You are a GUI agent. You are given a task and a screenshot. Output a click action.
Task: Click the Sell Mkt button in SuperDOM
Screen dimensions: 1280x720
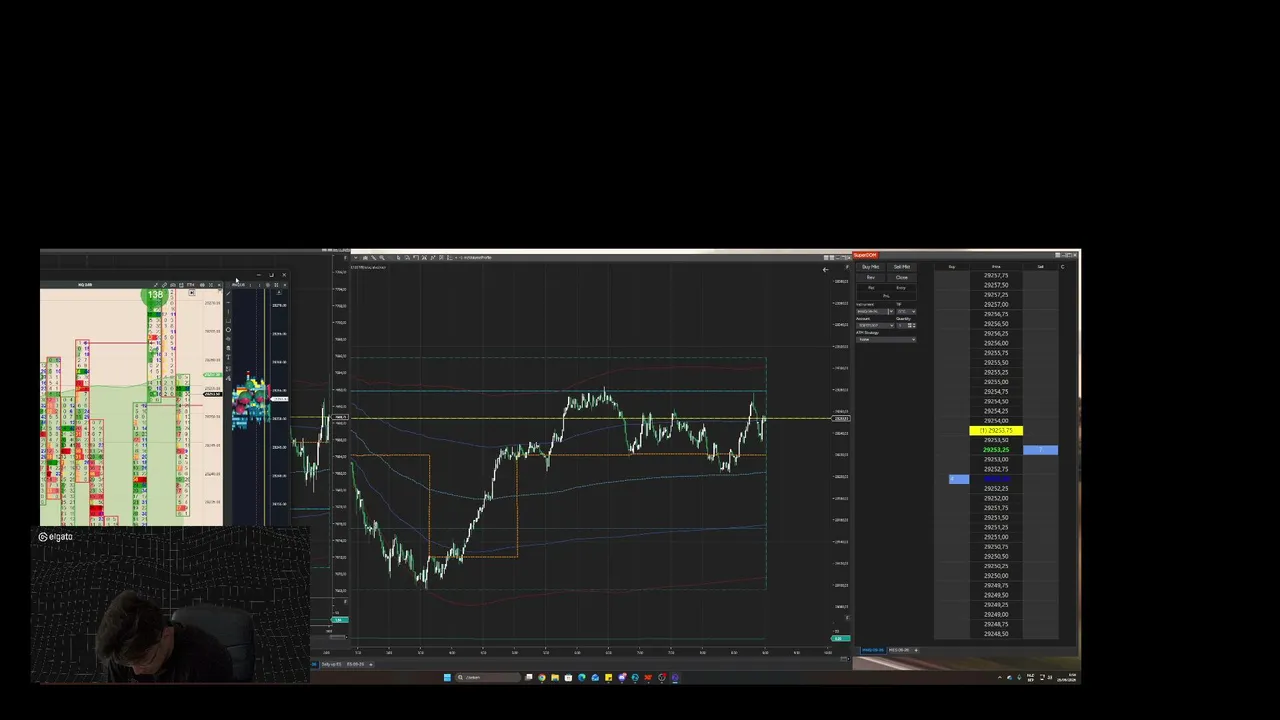[902, 267]
